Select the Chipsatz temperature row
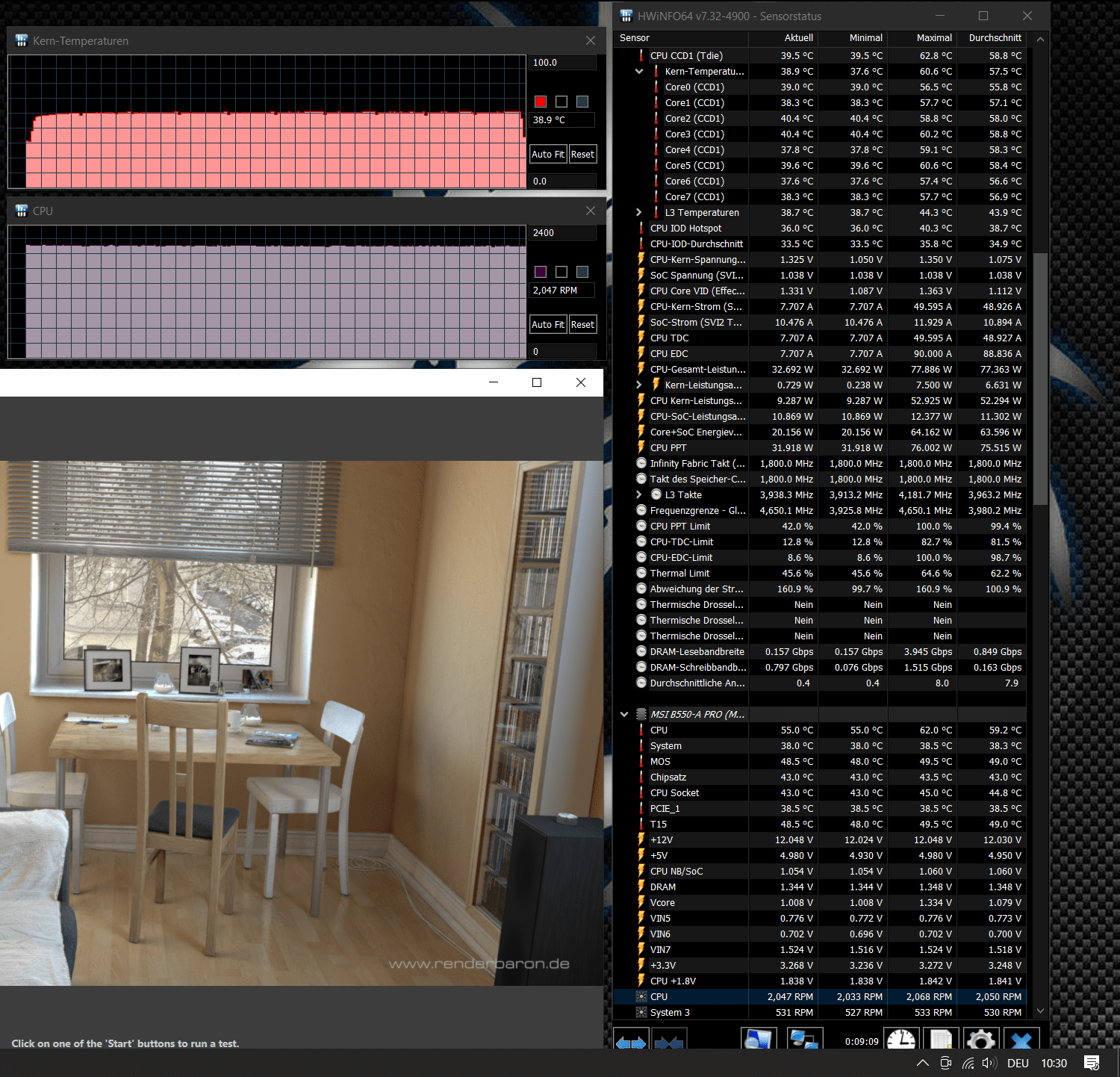 tap(820, 777)
